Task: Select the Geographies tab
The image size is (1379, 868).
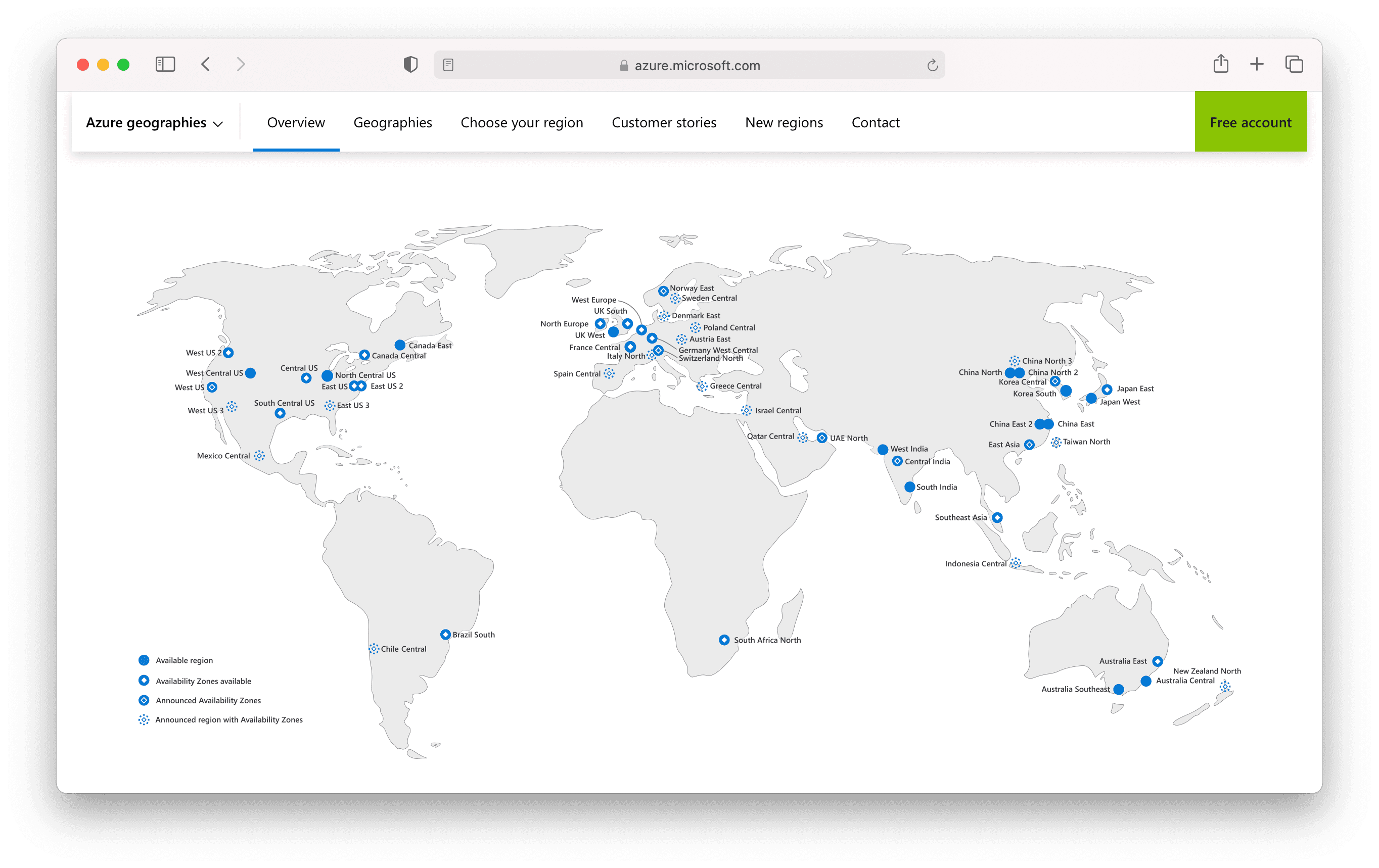Action: click(393, 122)
